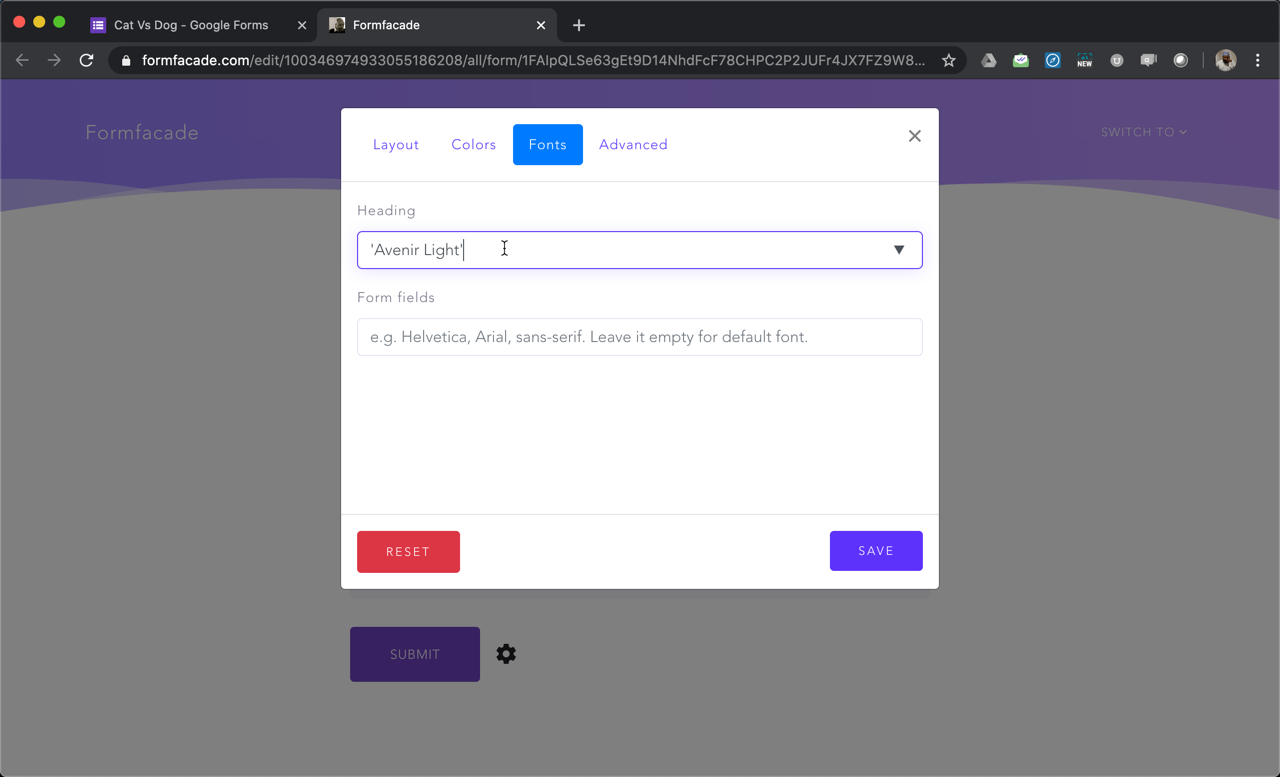The width and height of the screenshot is (1280, 777).
Task: Click the green mail extension icon
Action: 1020,60
